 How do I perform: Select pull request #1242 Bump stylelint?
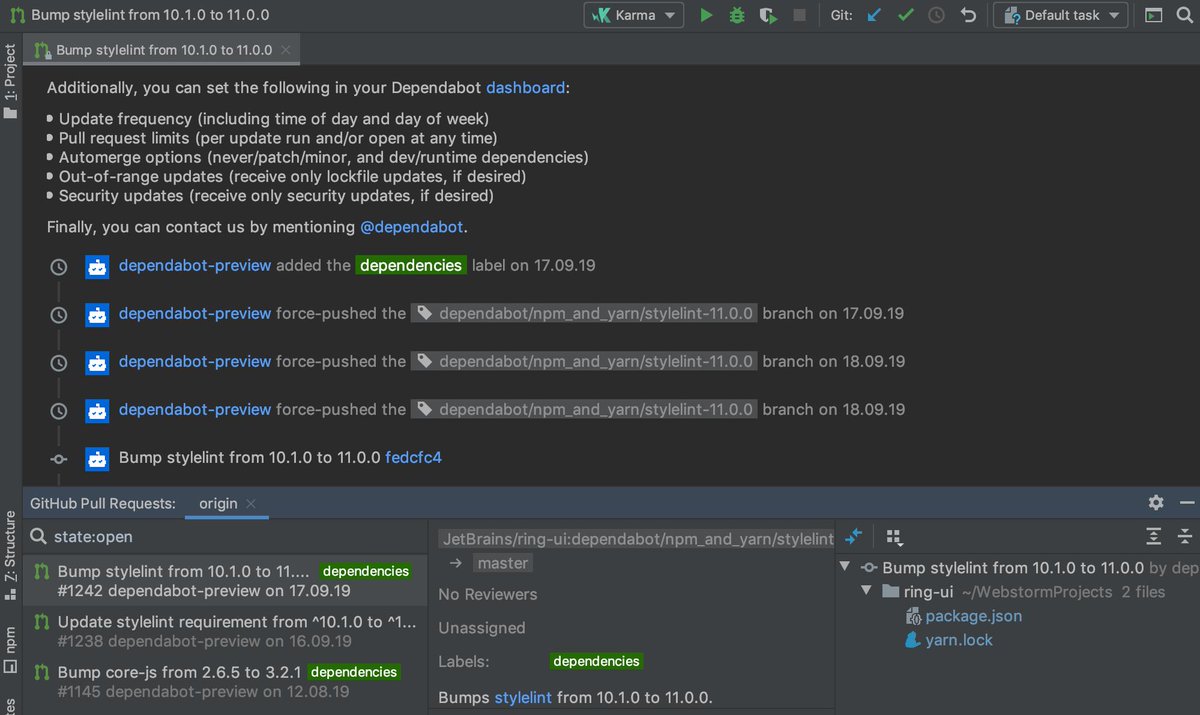pyautogui.click(x=226, y=581)
